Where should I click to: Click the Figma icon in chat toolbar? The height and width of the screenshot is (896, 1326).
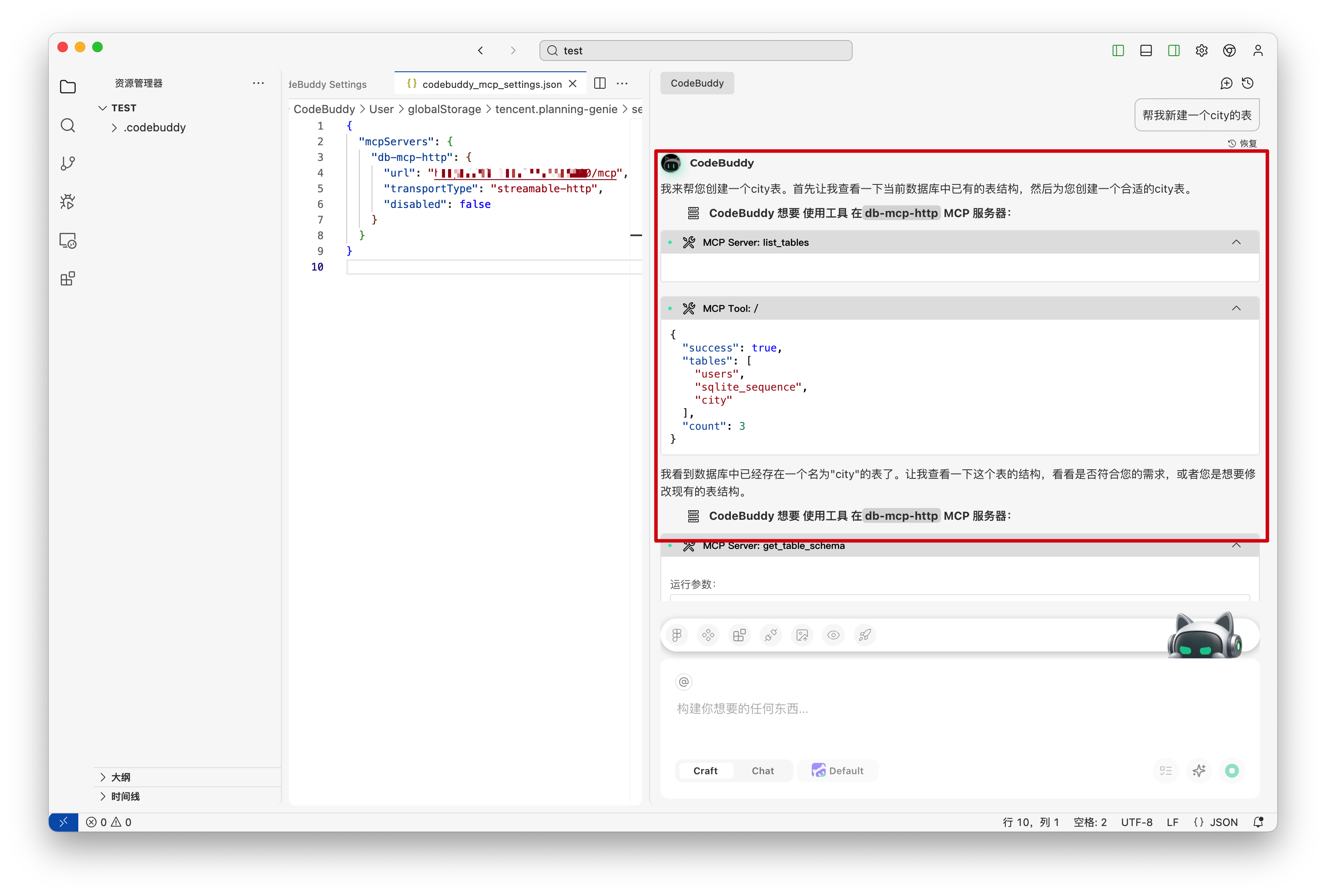tap(676, 635)
